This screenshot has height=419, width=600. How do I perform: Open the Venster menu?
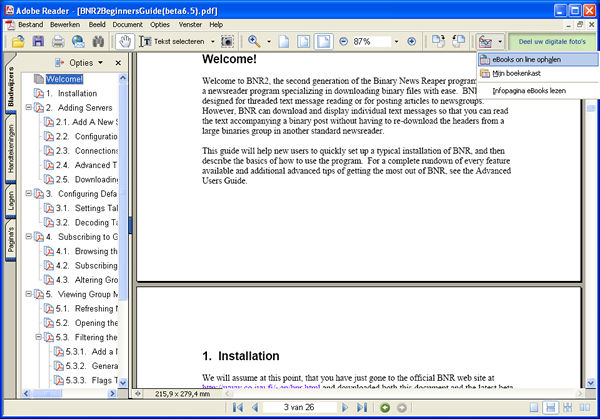point(190,24)
